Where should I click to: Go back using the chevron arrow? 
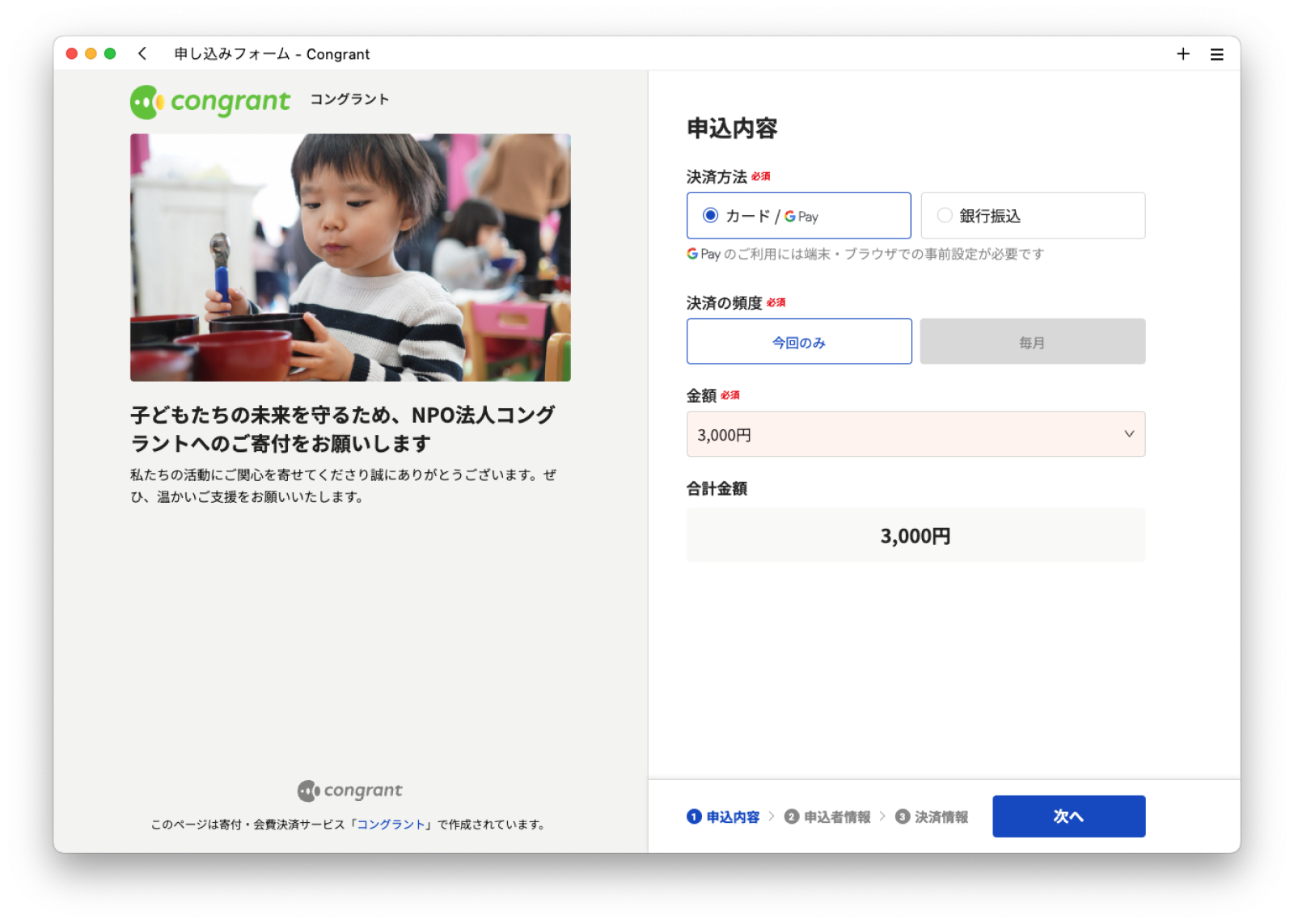click(142, 53)
